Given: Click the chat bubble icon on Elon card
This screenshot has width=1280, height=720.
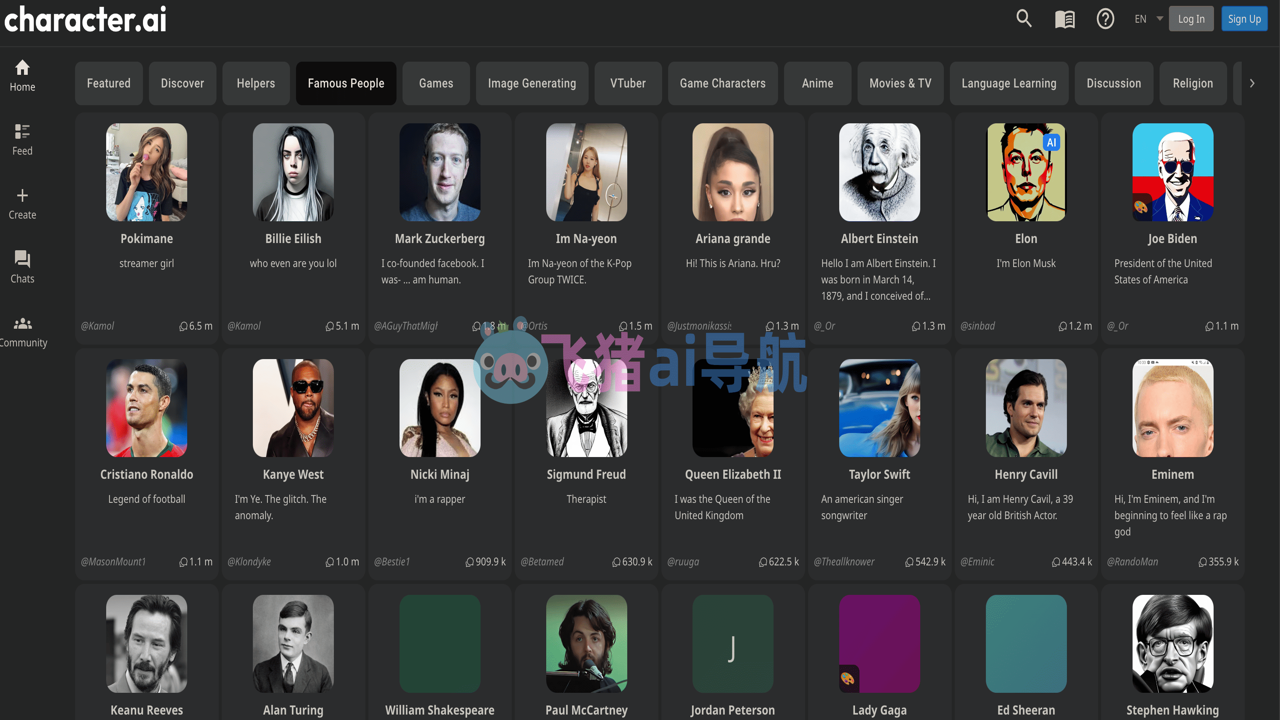Looking at the screenshot, I should (x=1063, y=326).
